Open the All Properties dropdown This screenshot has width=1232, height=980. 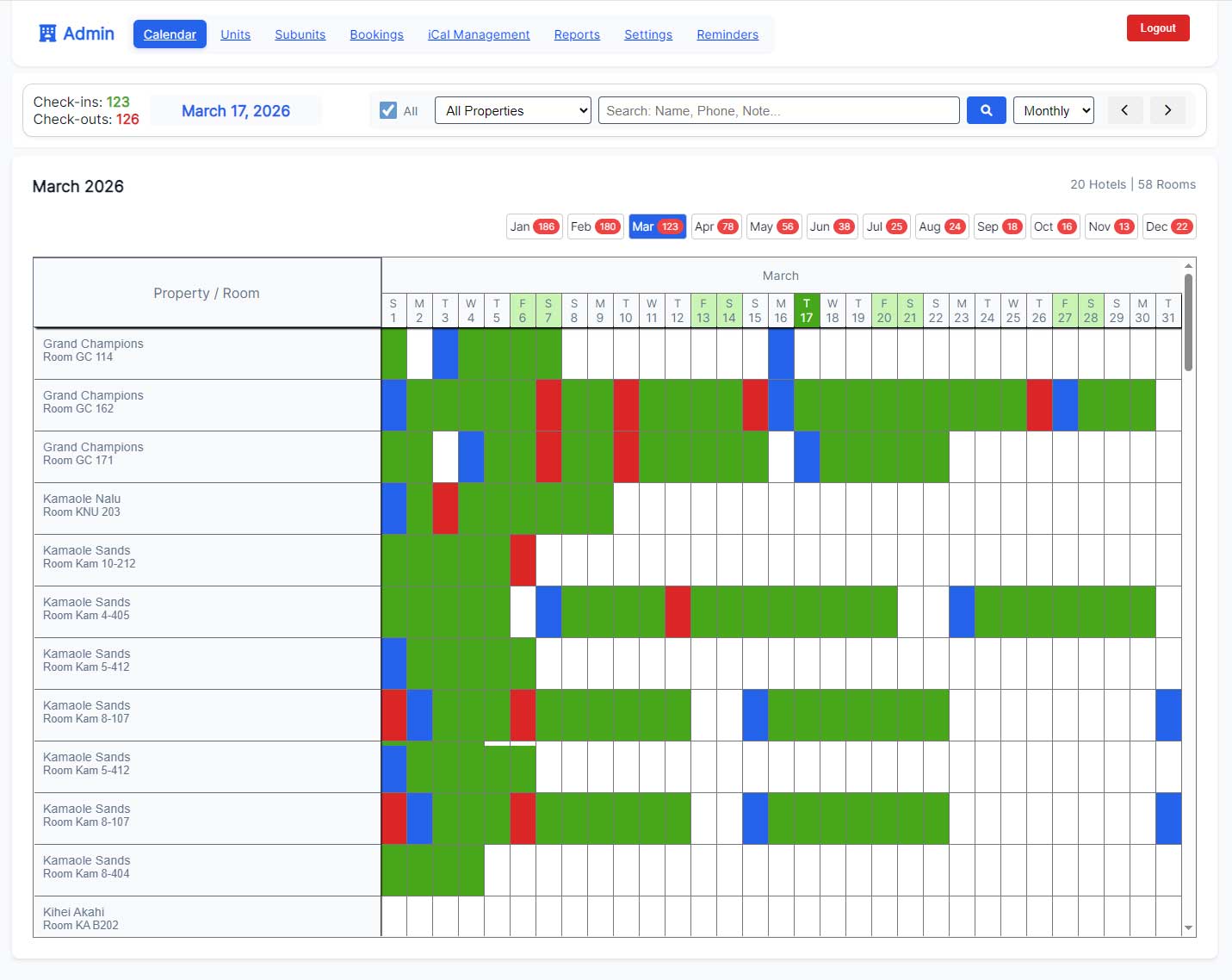pos(512,110)
